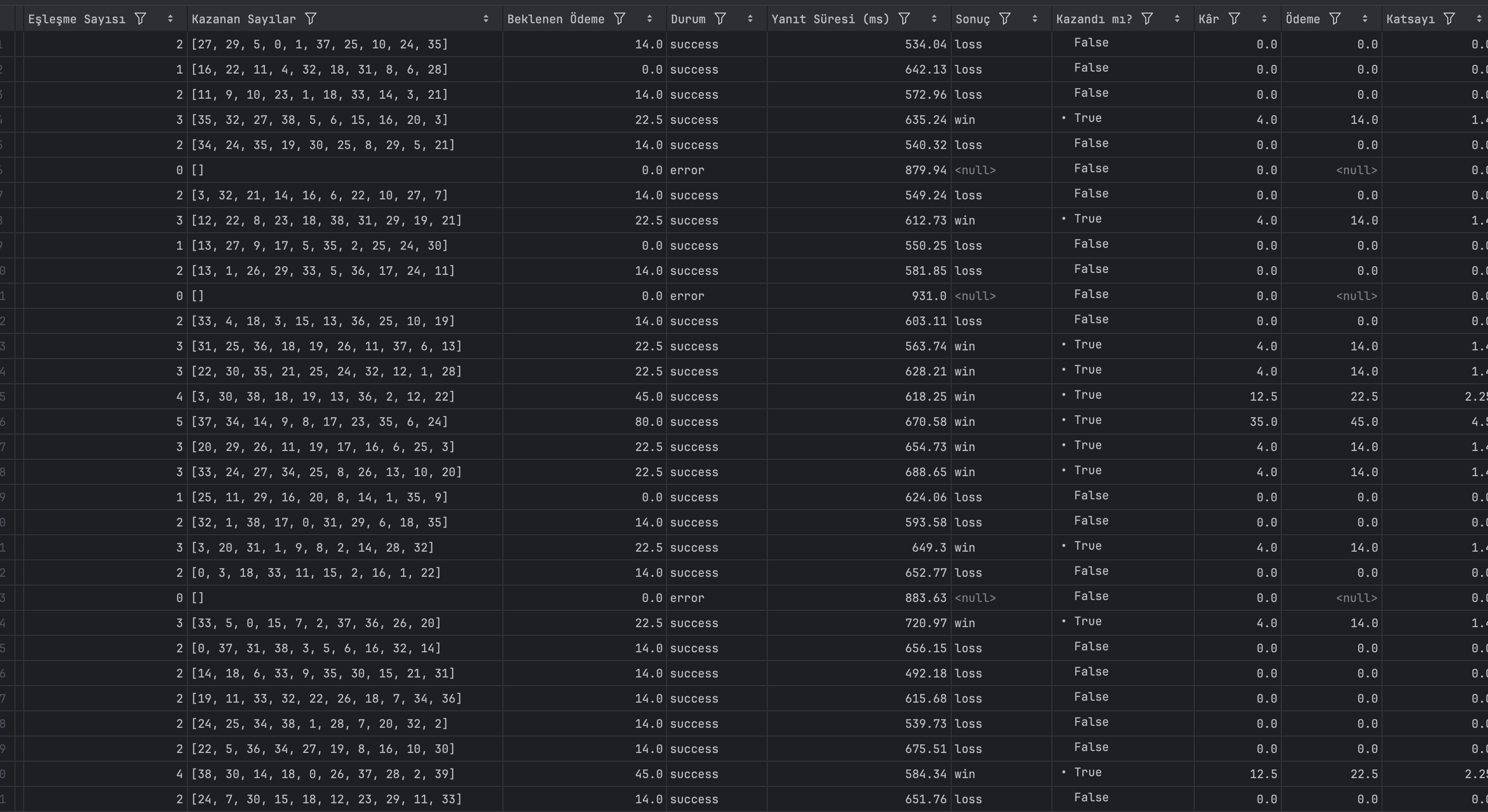
Task: Click the Beklenen Ödeme column header
Action: tap(555, 19)
